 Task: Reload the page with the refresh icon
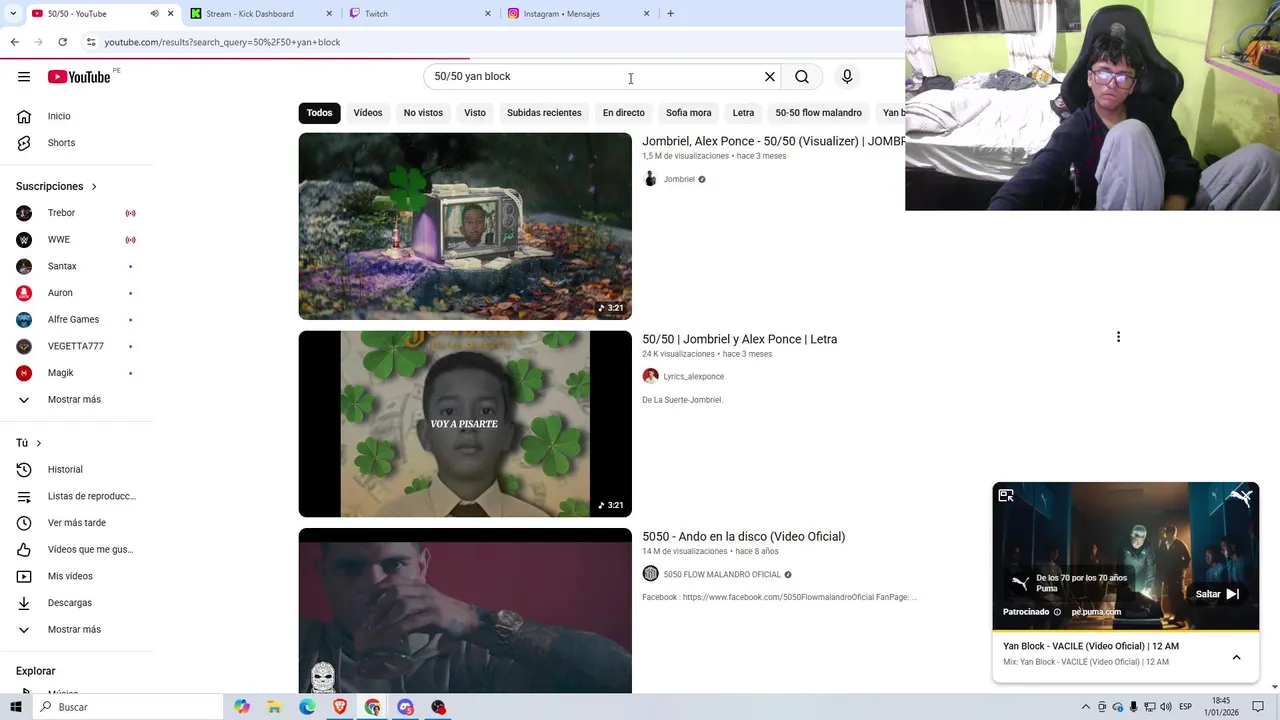pyautogui.click(x=62, y=42)
